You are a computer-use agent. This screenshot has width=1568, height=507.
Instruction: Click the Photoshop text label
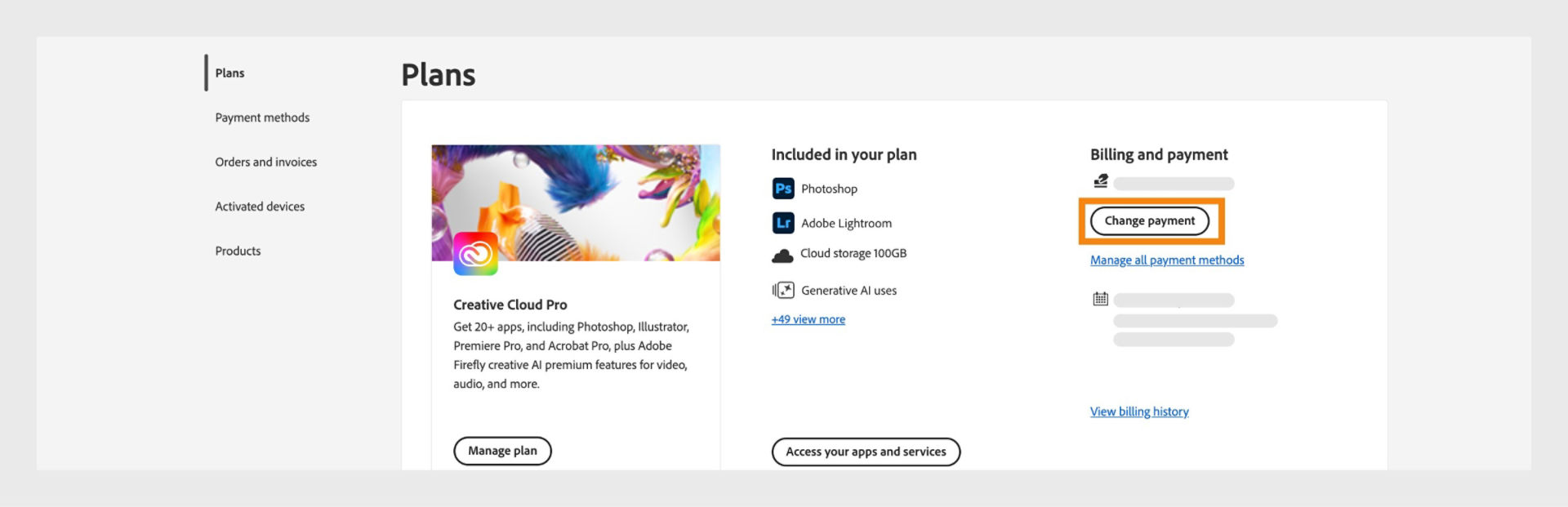[x=829, y=189]
